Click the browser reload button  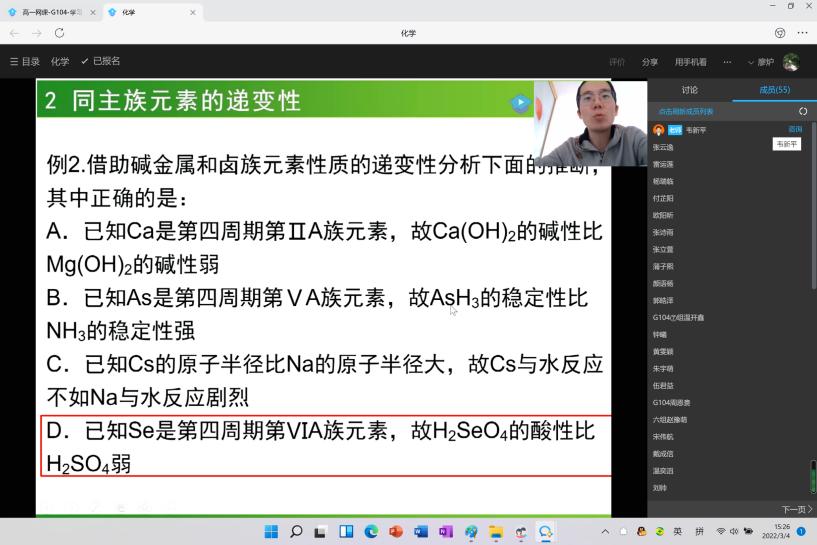(59, 33)
